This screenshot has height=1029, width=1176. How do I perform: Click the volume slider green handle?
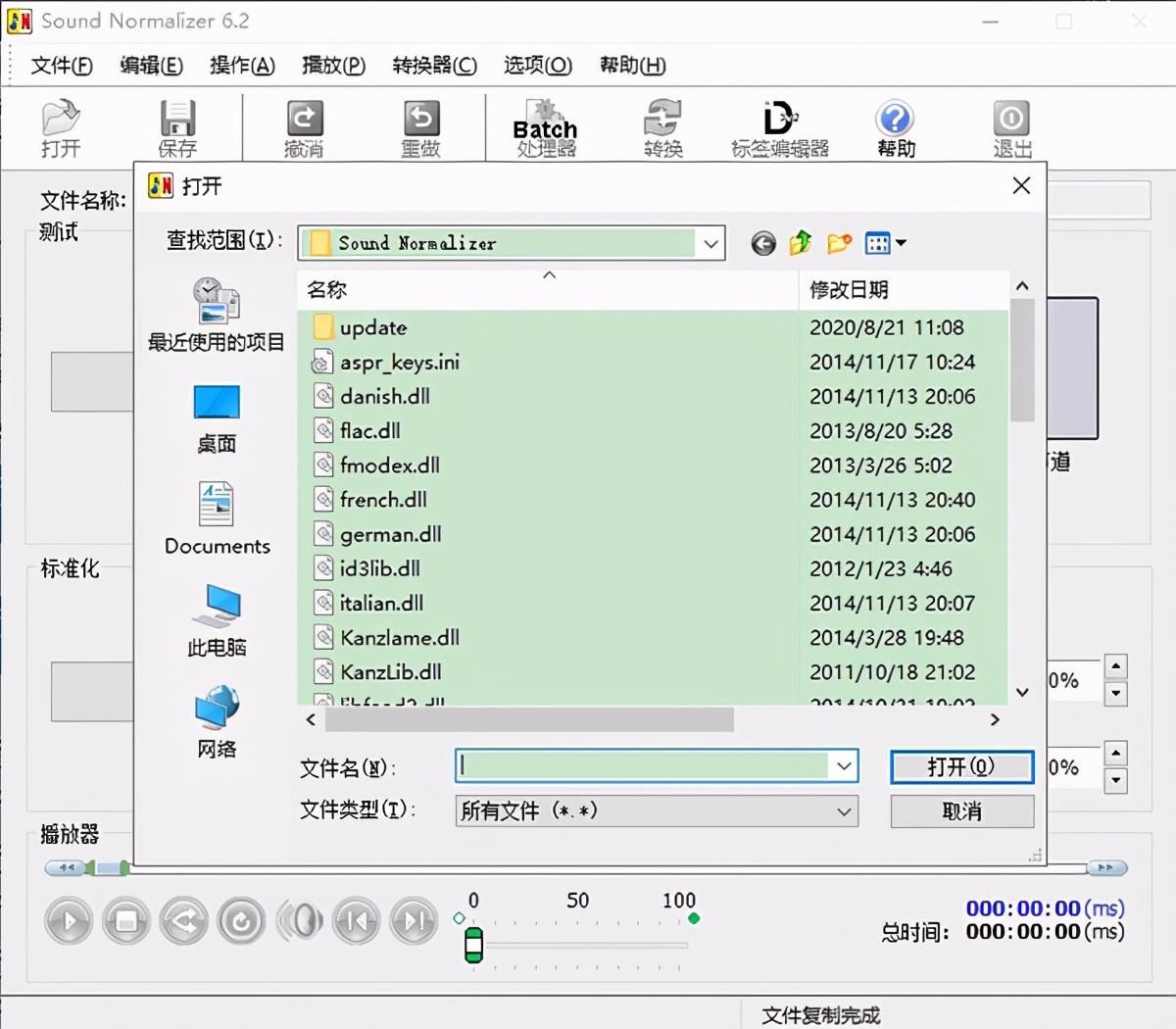473,945
